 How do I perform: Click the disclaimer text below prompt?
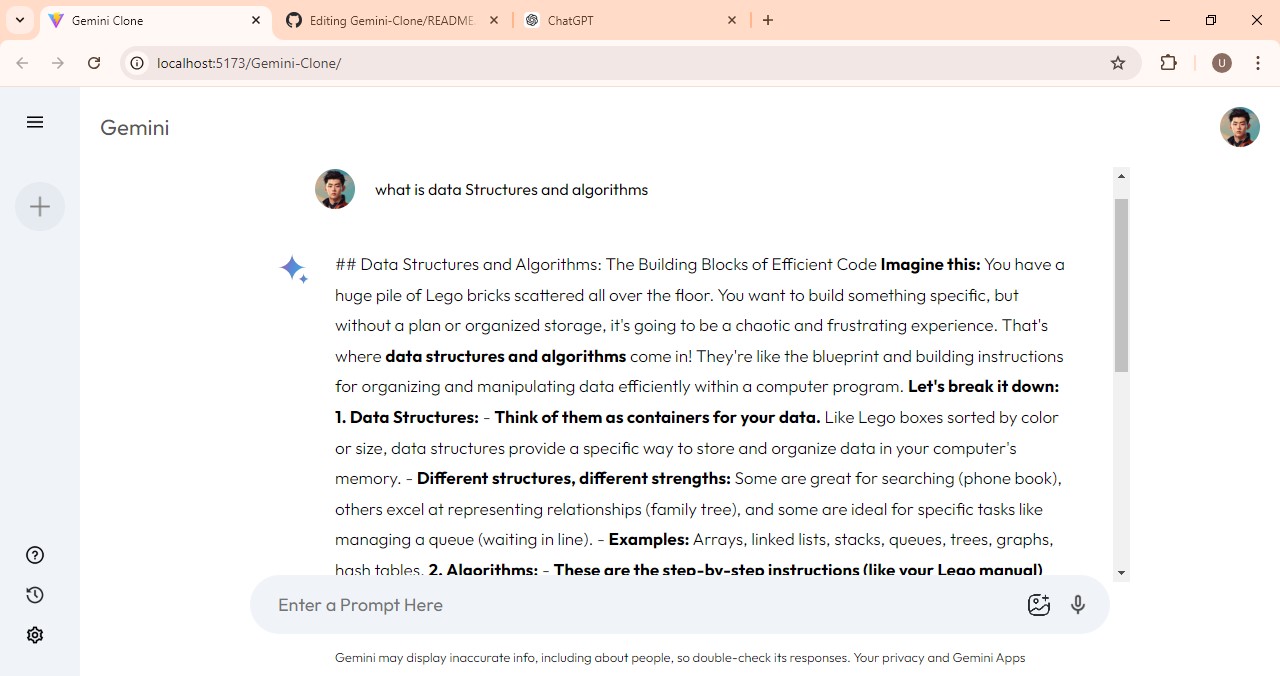click(680, 658)
